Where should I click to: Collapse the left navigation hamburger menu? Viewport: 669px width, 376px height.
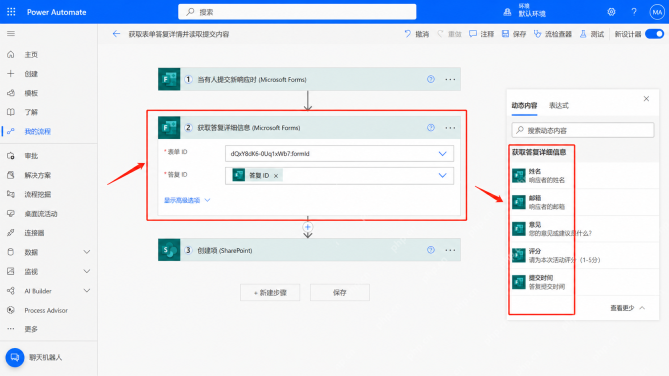click(x=11, y=34)
